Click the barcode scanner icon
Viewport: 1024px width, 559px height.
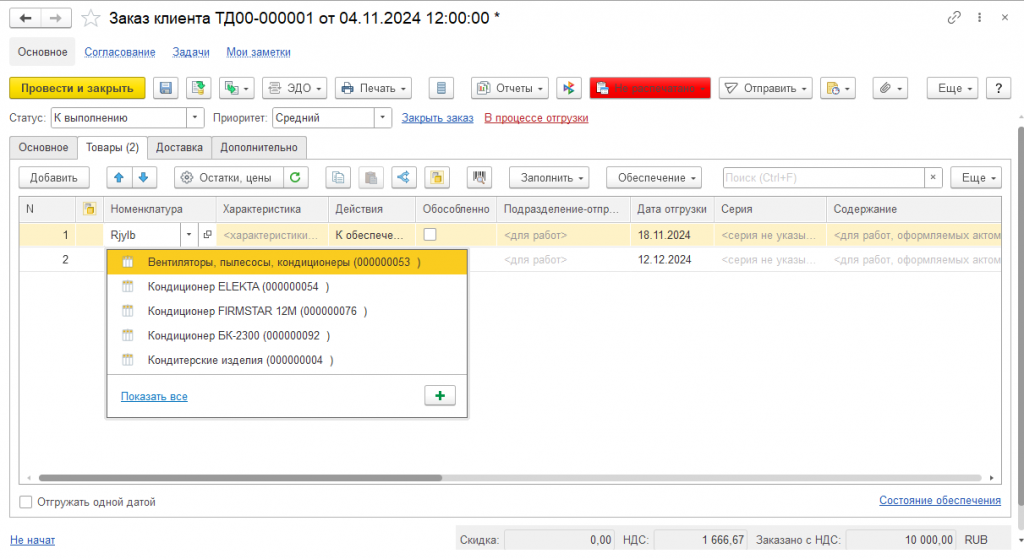point(479,178)
